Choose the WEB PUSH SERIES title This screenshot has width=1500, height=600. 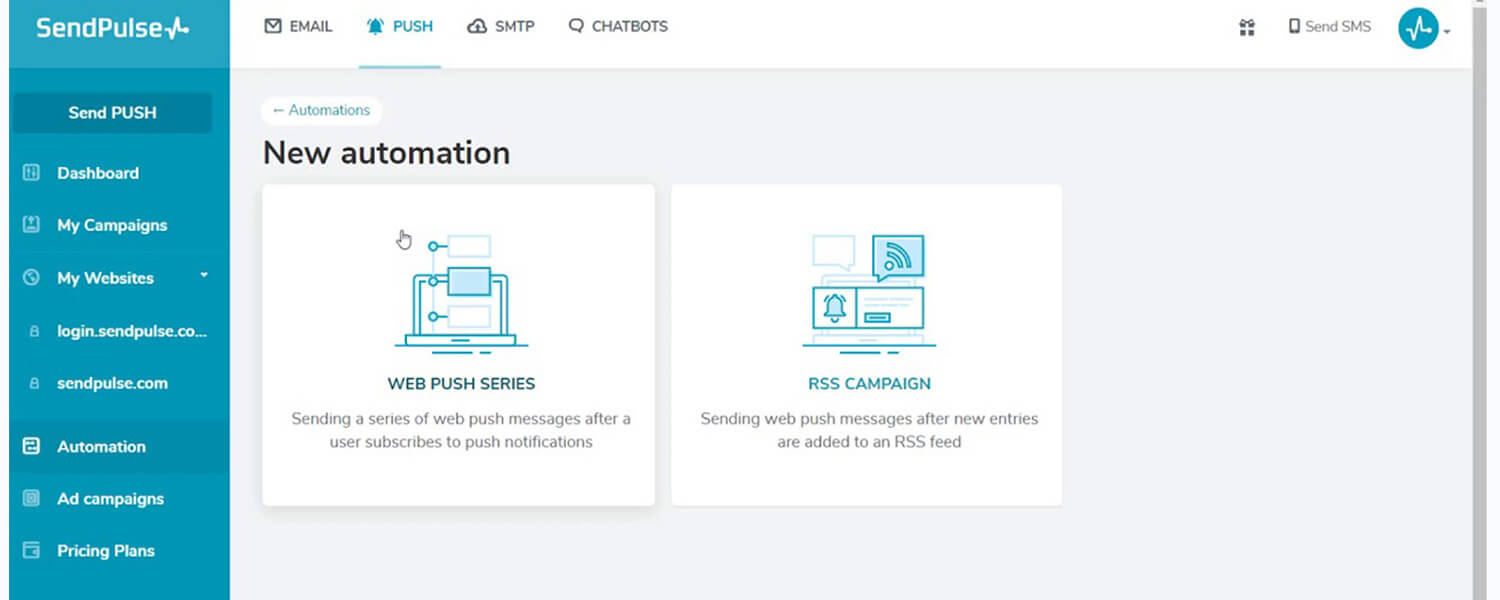[x=461, y=383]
